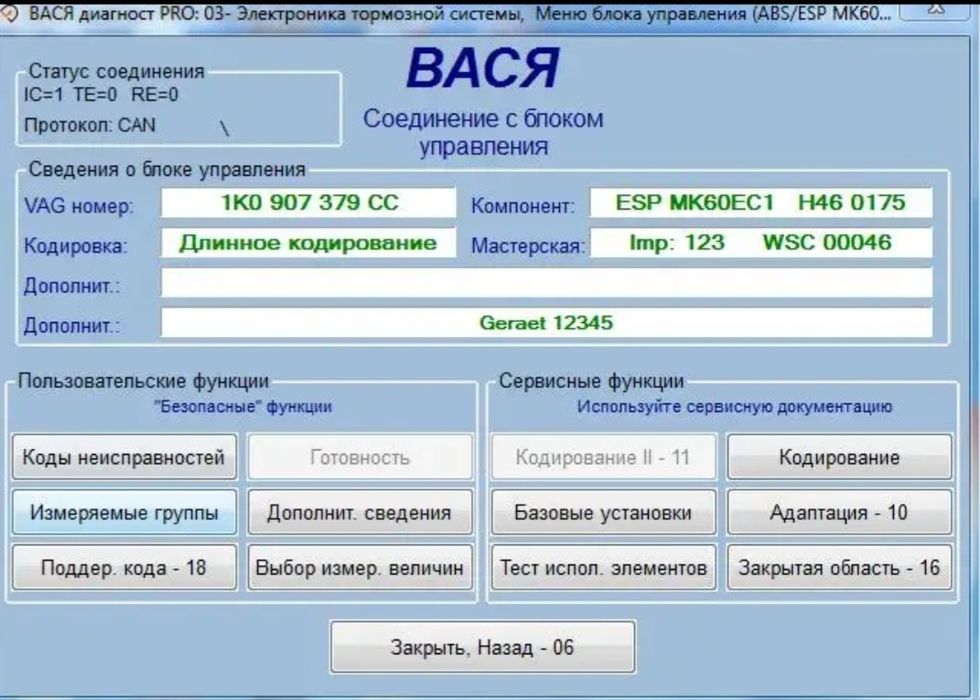Click the VAG номер: label

click(79, 206)
